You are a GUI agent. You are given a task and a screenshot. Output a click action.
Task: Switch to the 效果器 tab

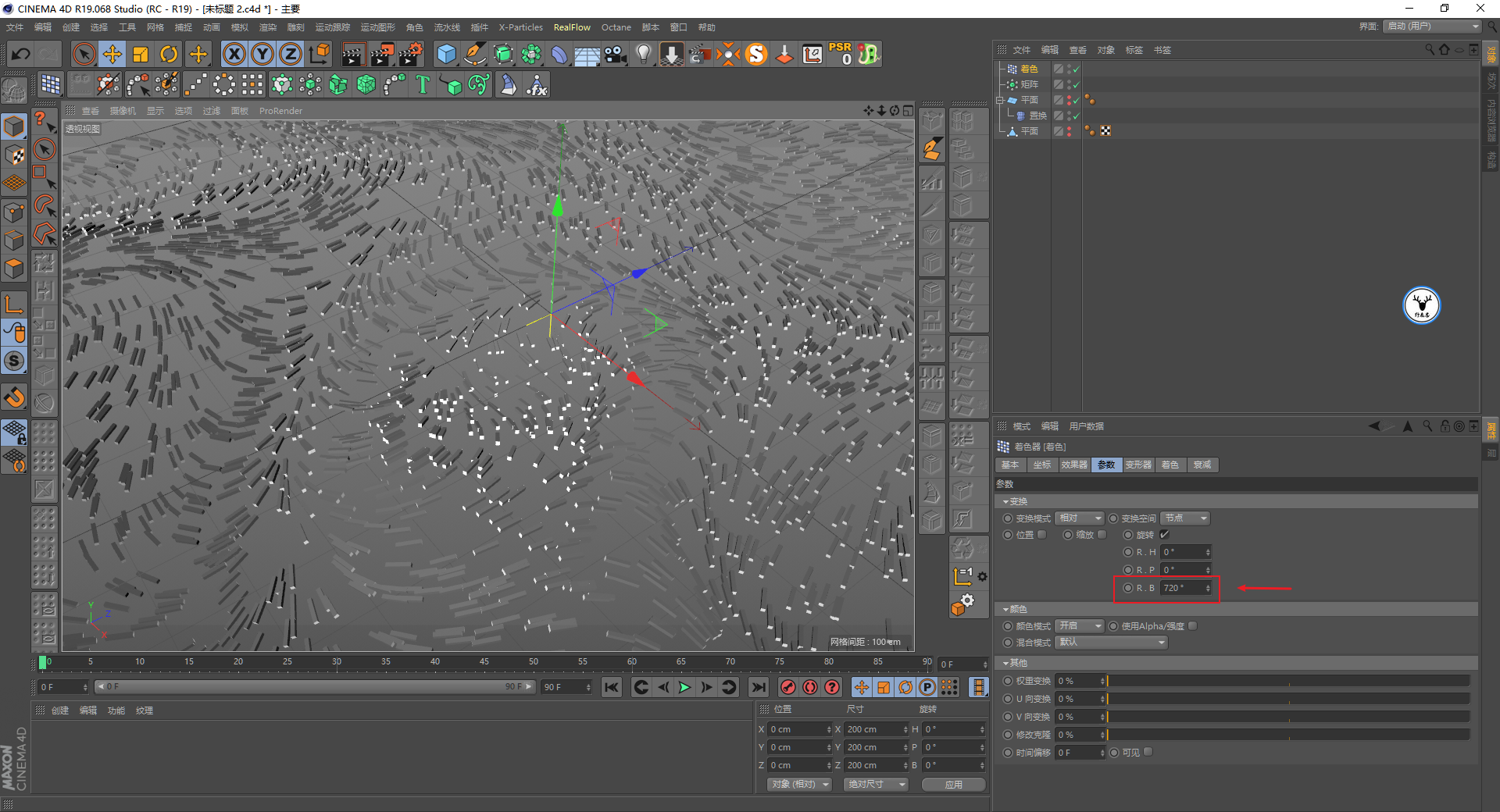point(1074,465)
